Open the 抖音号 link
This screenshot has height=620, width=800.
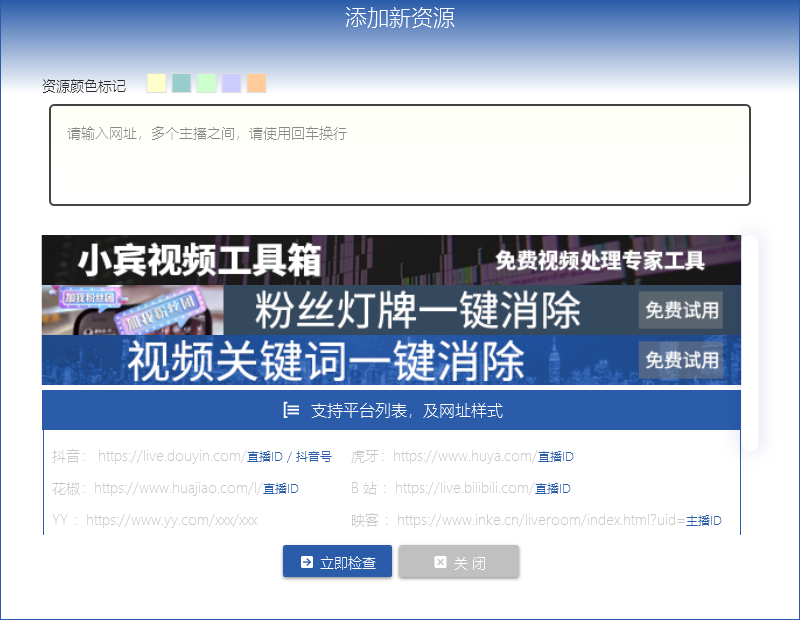[x=316, y=455]
